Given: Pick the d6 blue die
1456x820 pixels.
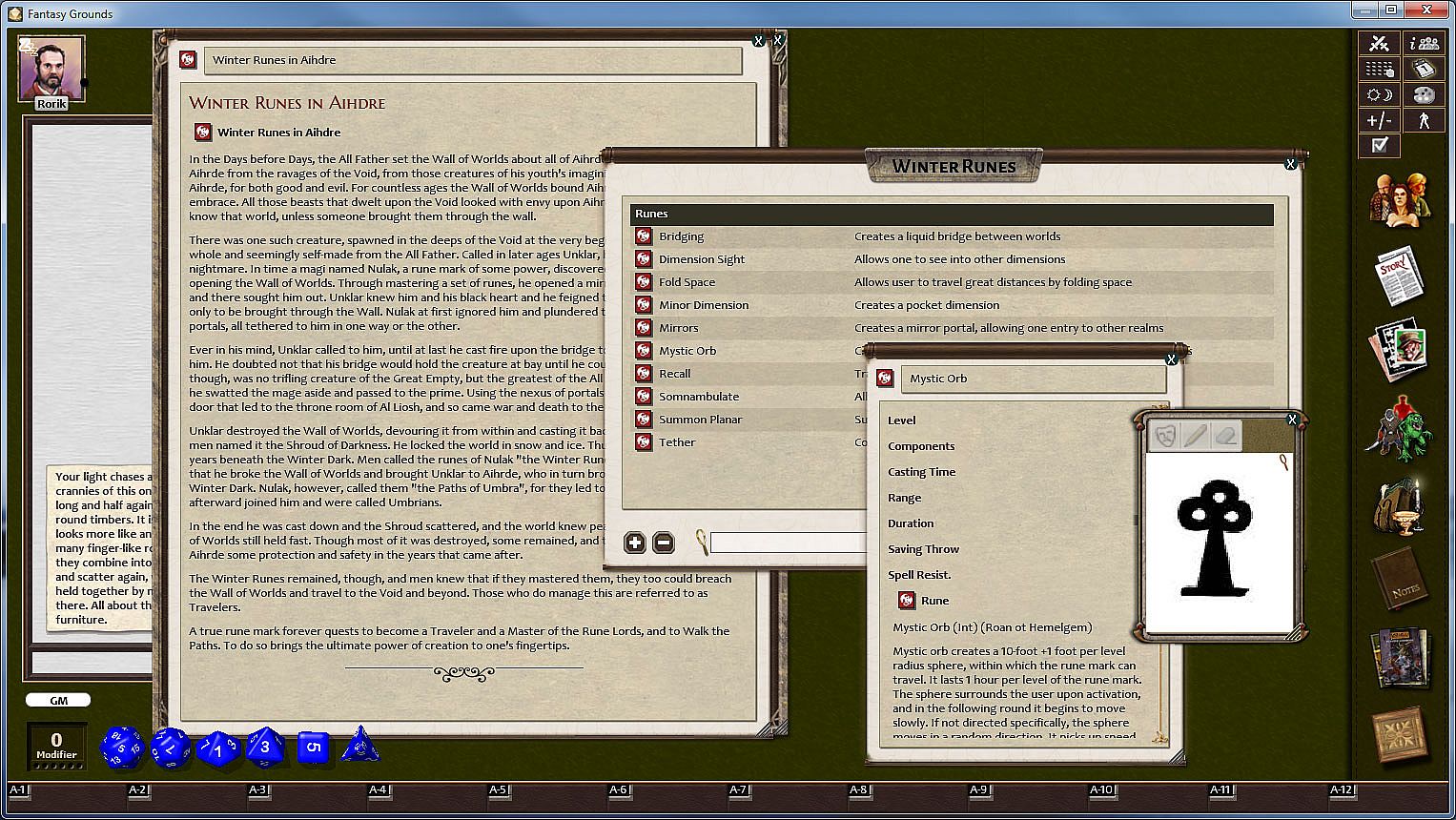Looking at the screenshot, I should (x=313, y=748).
